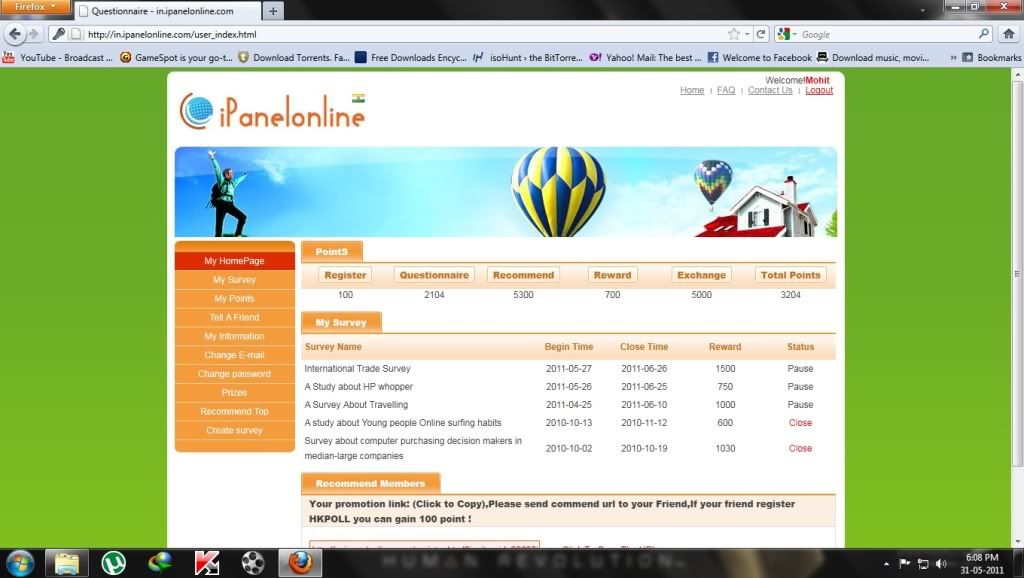Image resolution: width=1024 pixels, height=578 pixels.
Task: Launch uTorrent from the taskbar
Action: click(114, 563)
